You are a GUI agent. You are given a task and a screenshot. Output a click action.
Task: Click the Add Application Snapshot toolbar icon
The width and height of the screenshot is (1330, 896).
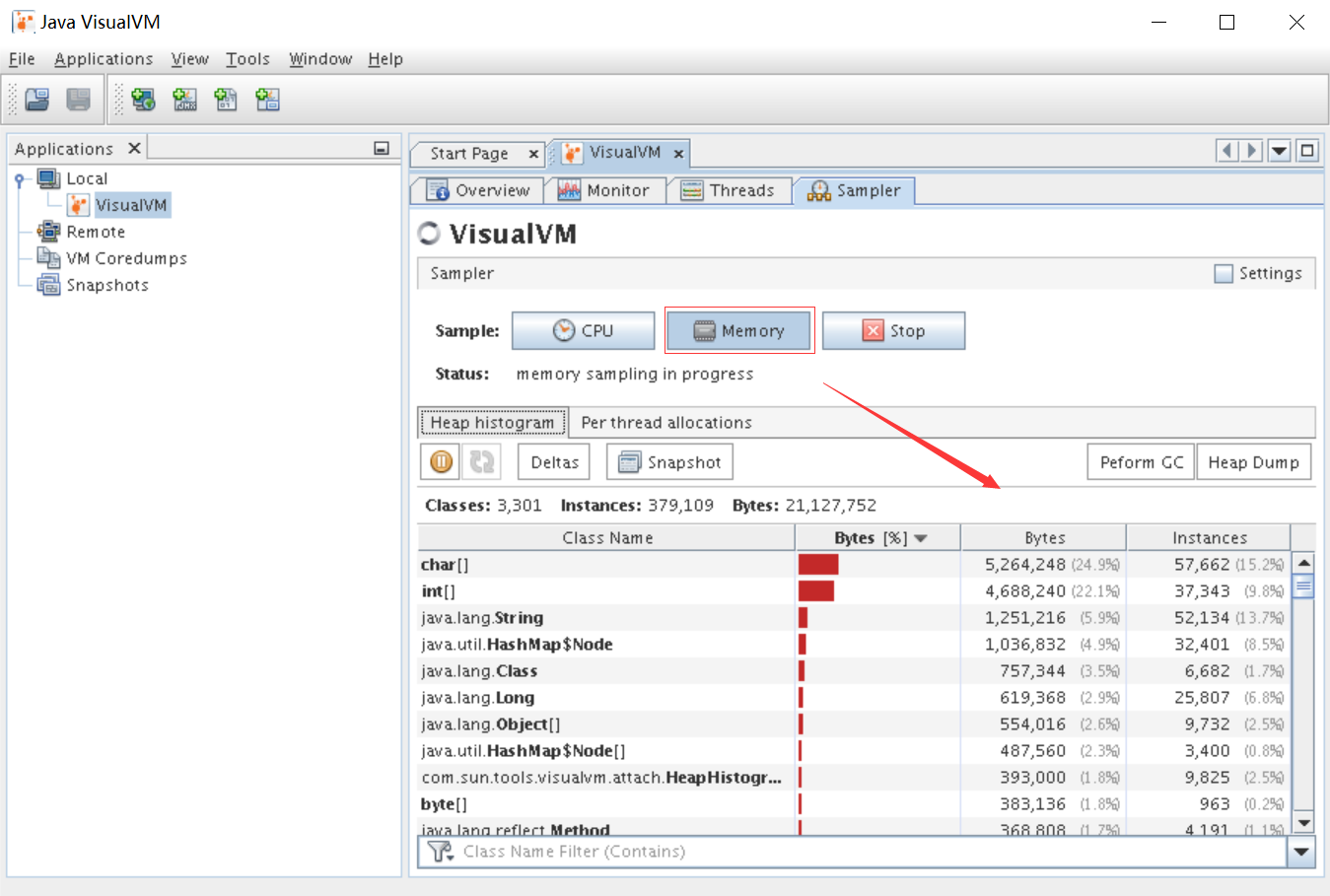pos(267,100)
